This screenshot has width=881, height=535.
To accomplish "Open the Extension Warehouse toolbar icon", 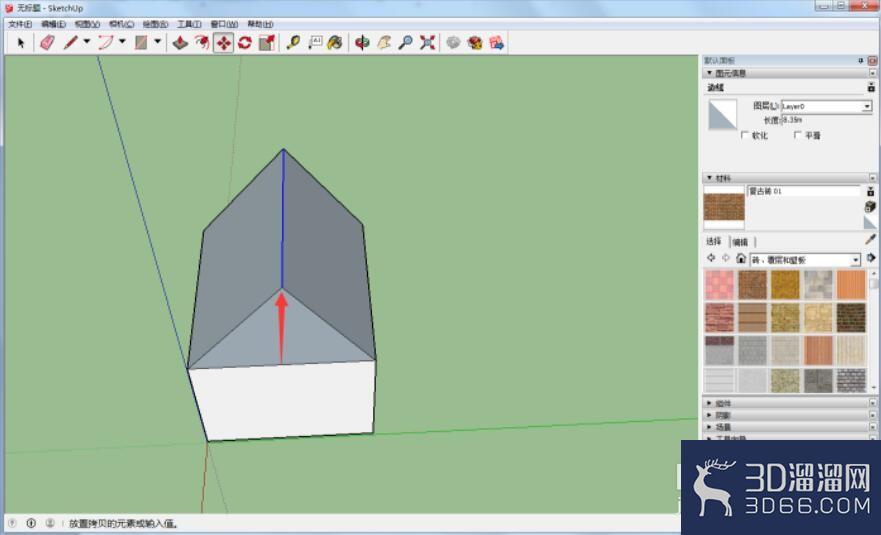I will point(475,43).
